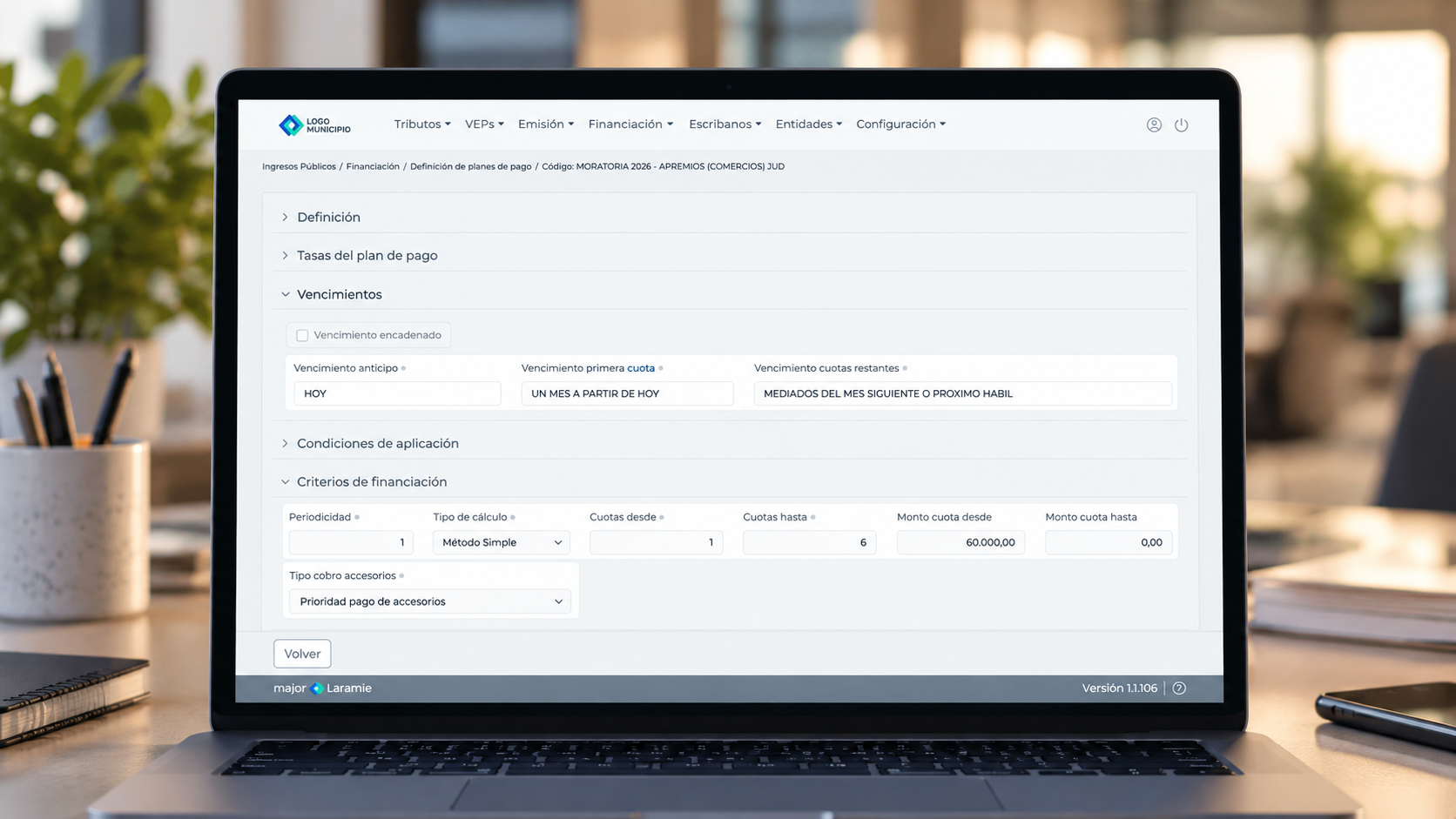This screenshot has width=1456, height=819.
Task: Open the Tipo cobro accesorios dropdown
Action: 430,601
